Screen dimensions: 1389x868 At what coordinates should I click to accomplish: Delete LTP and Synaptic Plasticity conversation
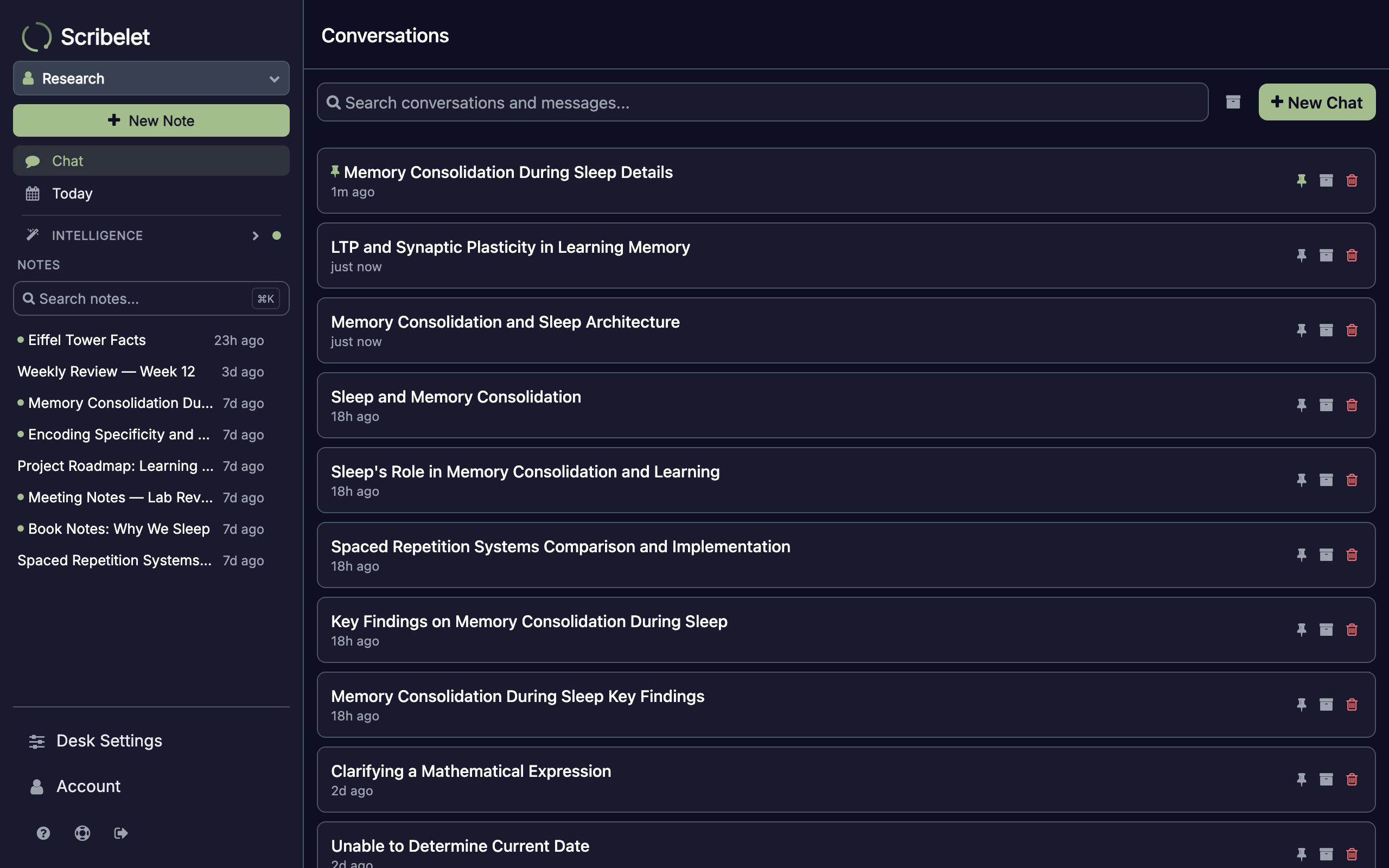point(1352,255)
